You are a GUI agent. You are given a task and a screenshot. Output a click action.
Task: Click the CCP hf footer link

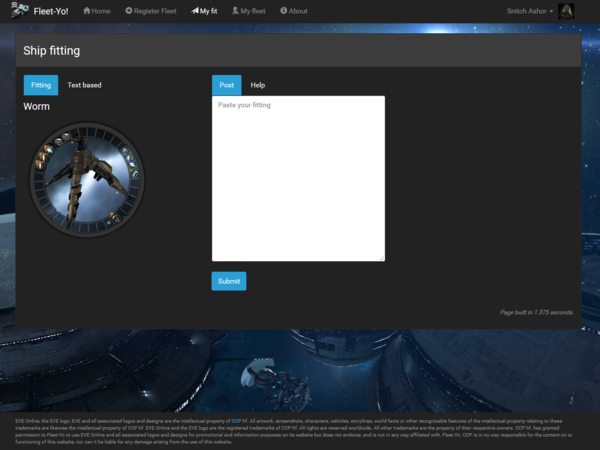(237, 422)
